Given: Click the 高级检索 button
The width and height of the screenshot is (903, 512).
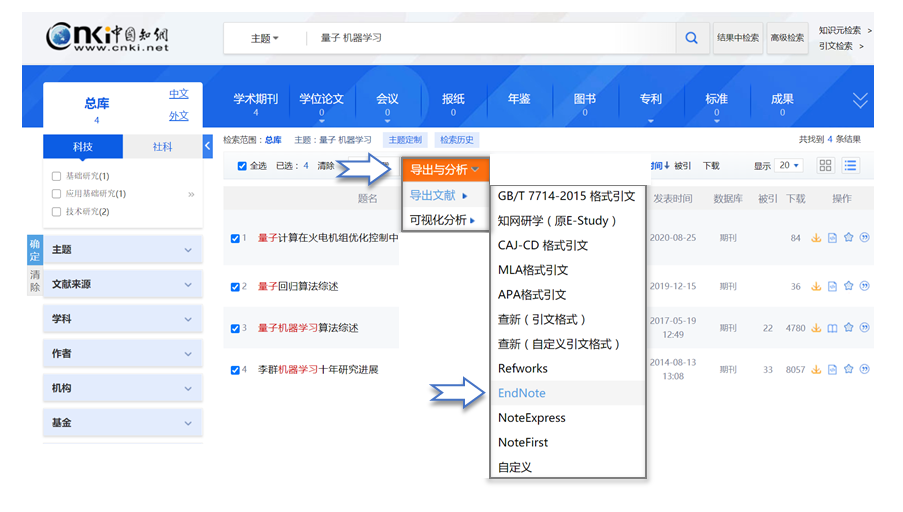Looking at the screenshot, I should point(787,37).
